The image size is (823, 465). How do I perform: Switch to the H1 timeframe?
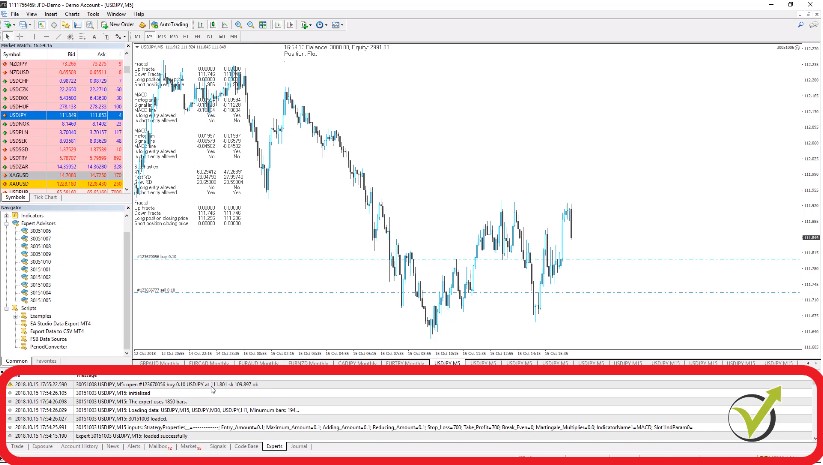(186, 37)
